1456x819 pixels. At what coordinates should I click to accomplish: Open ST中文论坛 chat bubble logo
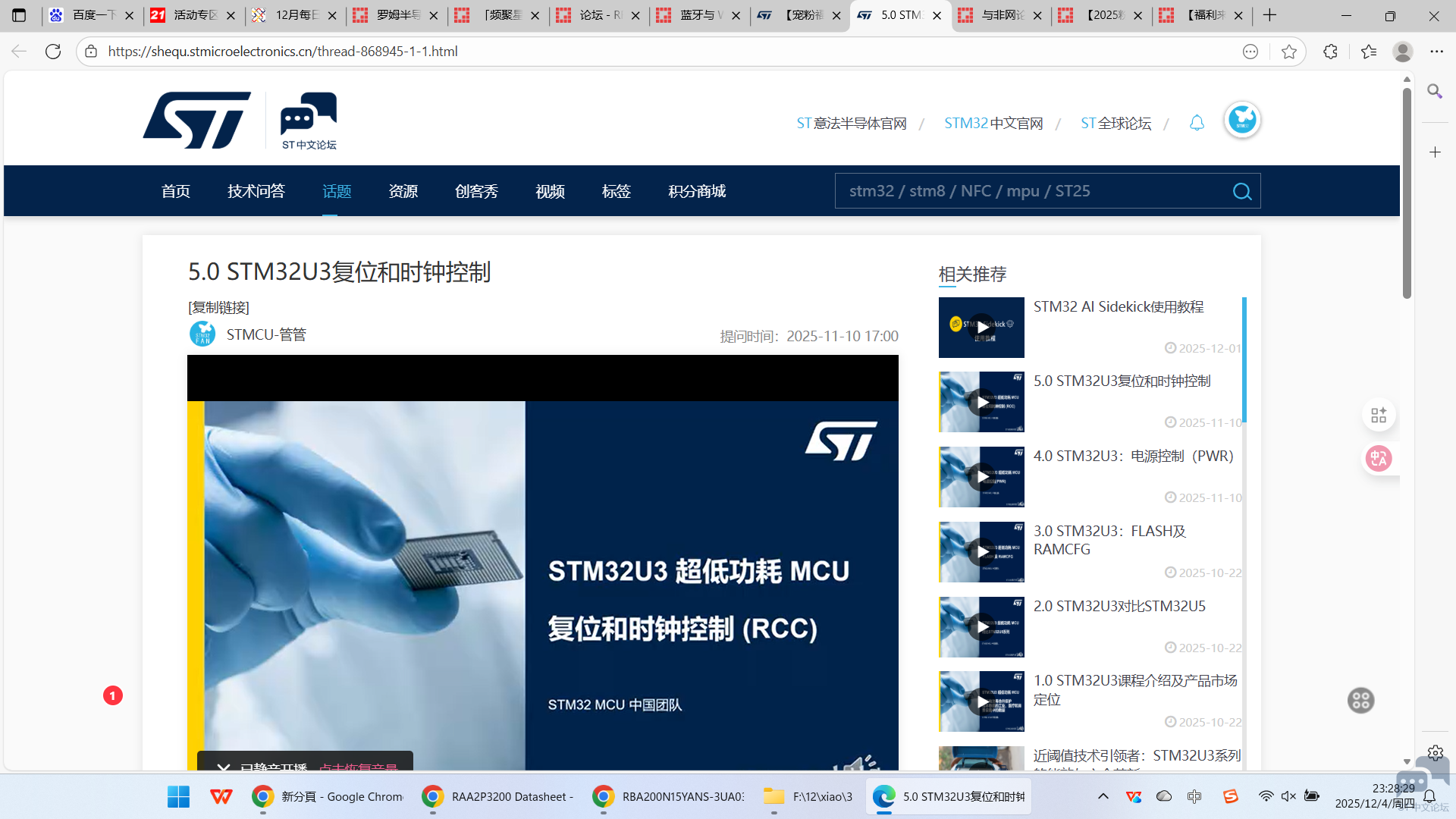click(309, 121)
